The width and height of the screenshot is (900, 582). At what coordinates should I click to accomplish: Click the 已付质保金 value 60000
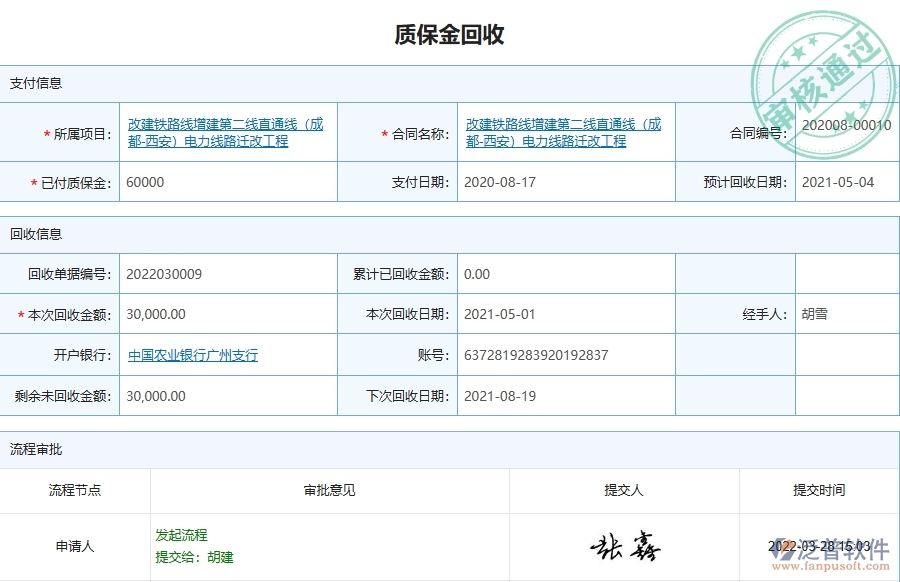(146, 182)
